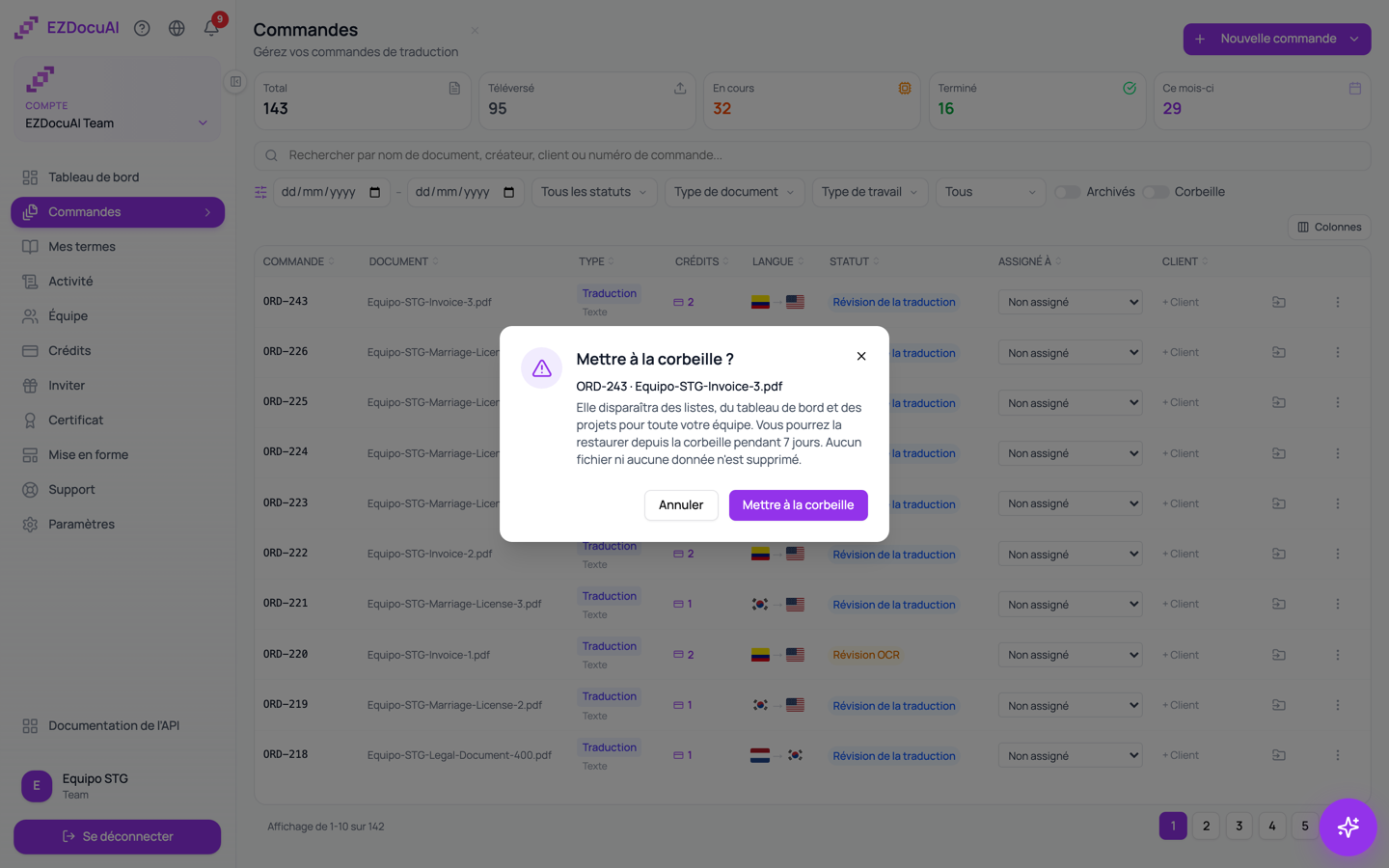1389x868 pixels.
Task: Click Nouvelle commande button
Action: pos(1277,39)
